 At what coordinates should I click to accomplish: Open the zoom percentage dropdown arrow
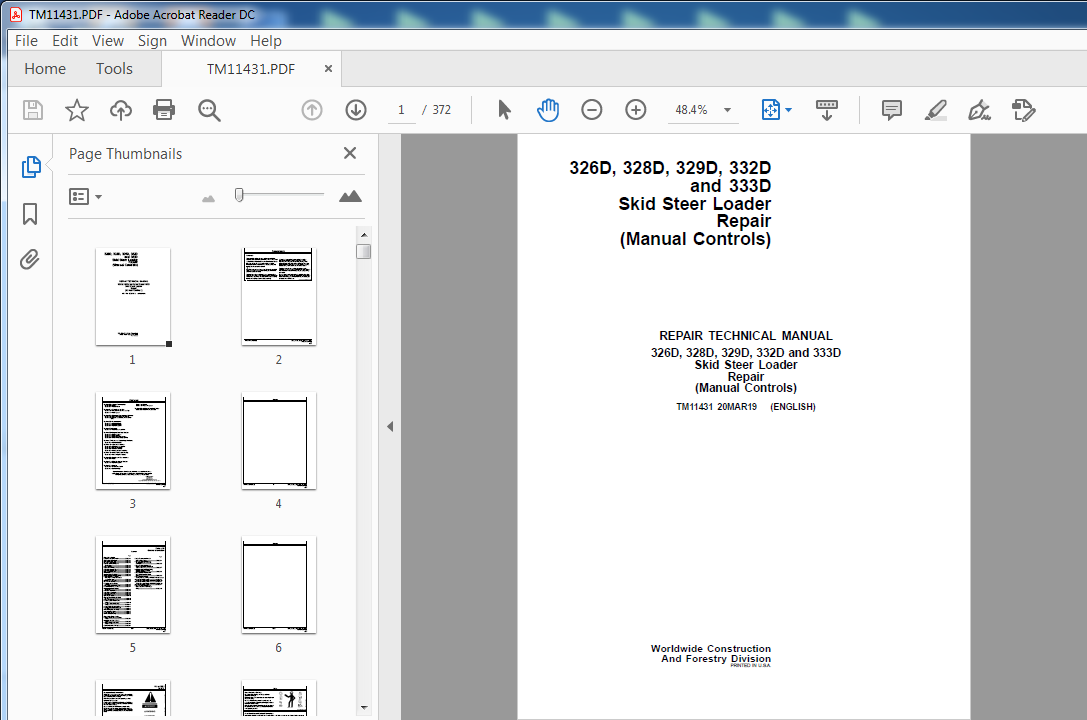[727, 110]
